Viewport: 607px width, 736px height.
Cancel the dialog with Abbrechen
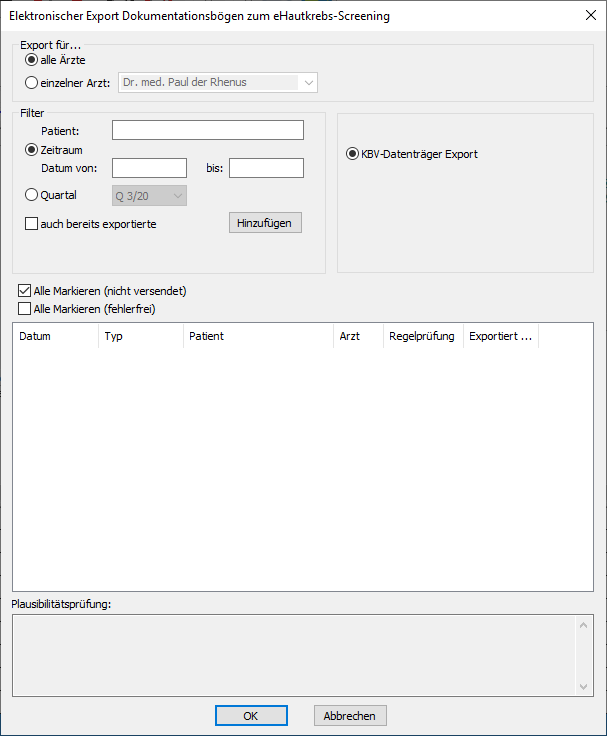(350, 716)
